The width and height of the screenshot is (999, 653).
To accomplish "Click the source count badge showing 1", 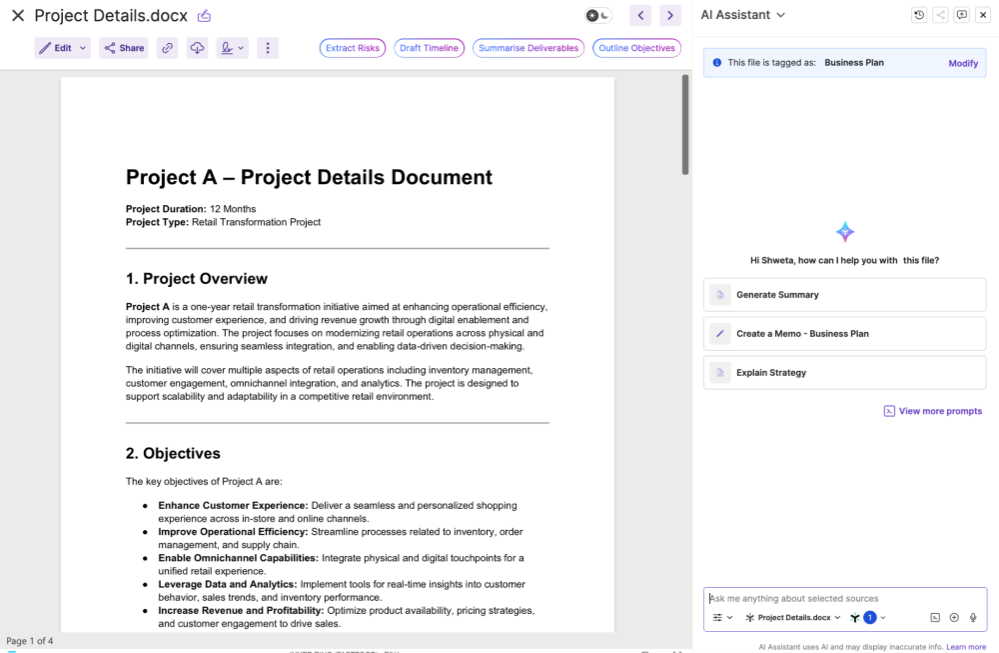I will click(870, 617).
